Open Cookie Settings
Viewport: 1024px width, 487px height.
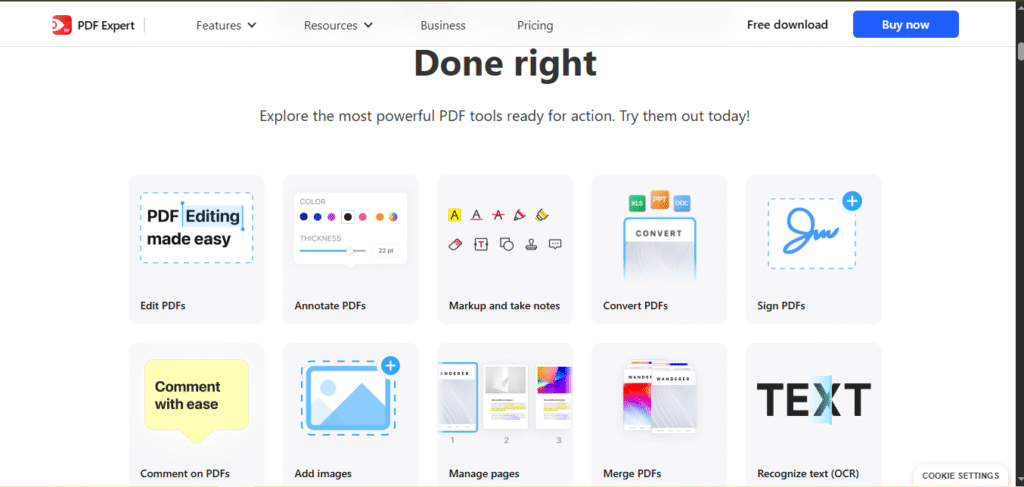point(960,476)
